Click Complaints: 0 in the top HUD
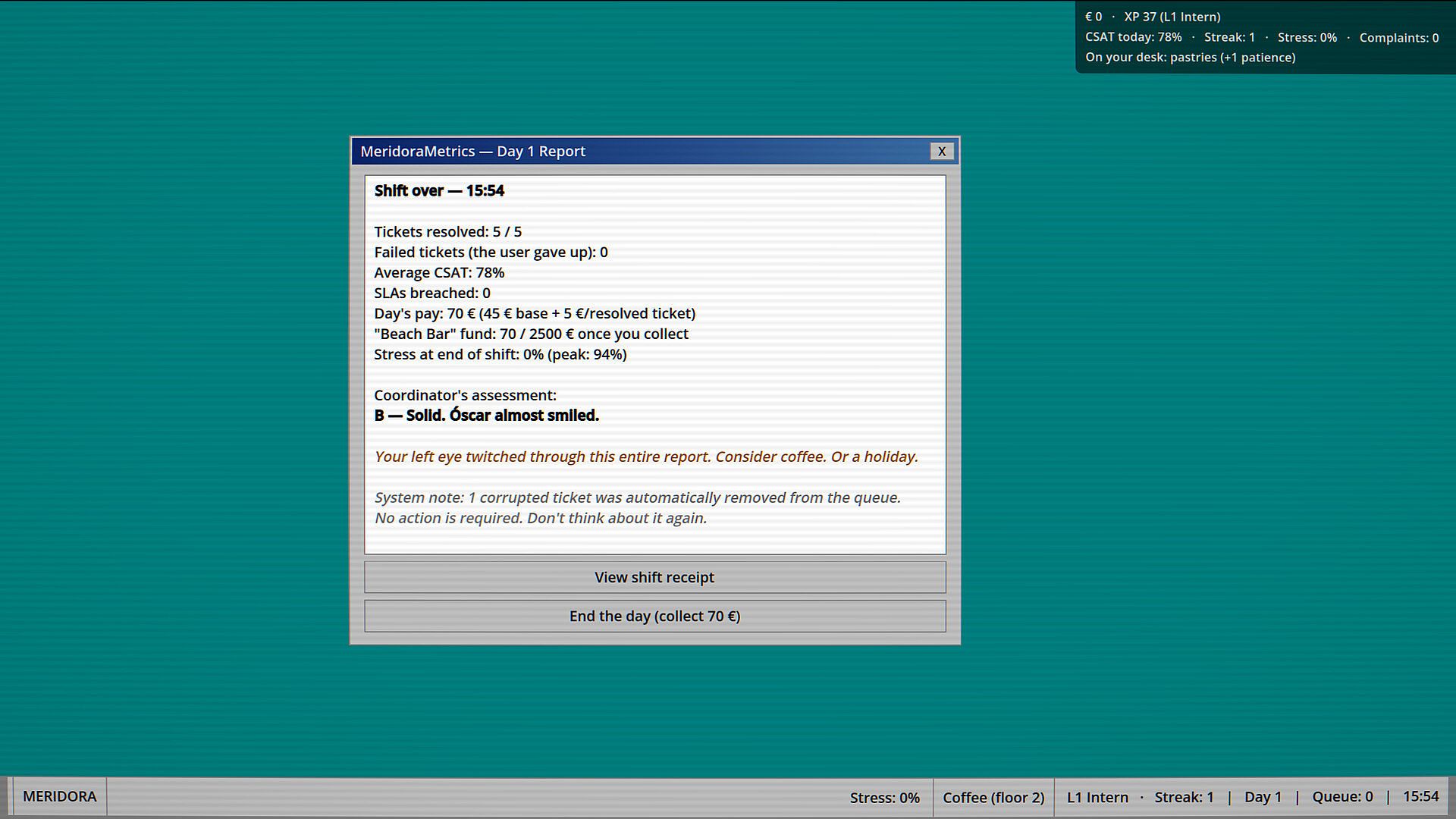The width and height of the screenshot is (1456, 819). point(1399,37)
